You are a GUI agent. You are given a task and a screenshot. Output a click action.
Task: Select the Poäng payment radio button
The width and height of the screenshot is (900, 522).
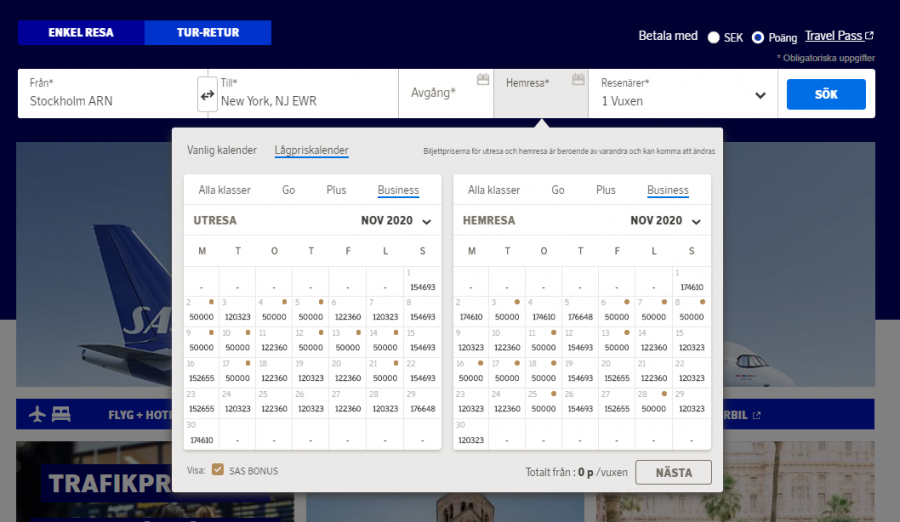758,37
